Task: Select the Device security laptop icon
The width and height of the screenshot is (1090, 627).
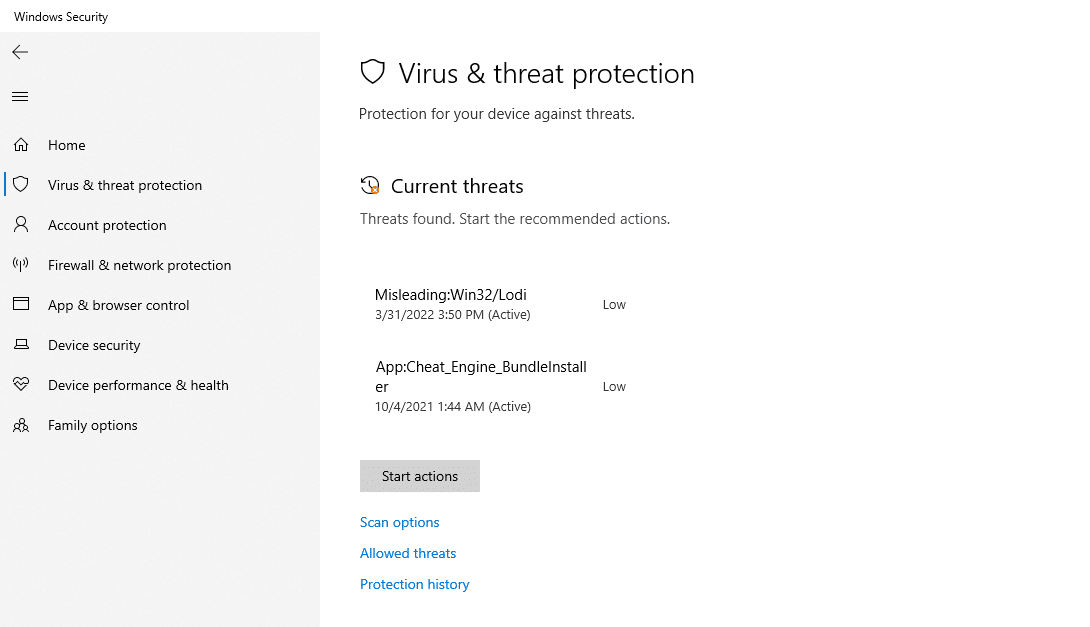Action: [21, 344]
